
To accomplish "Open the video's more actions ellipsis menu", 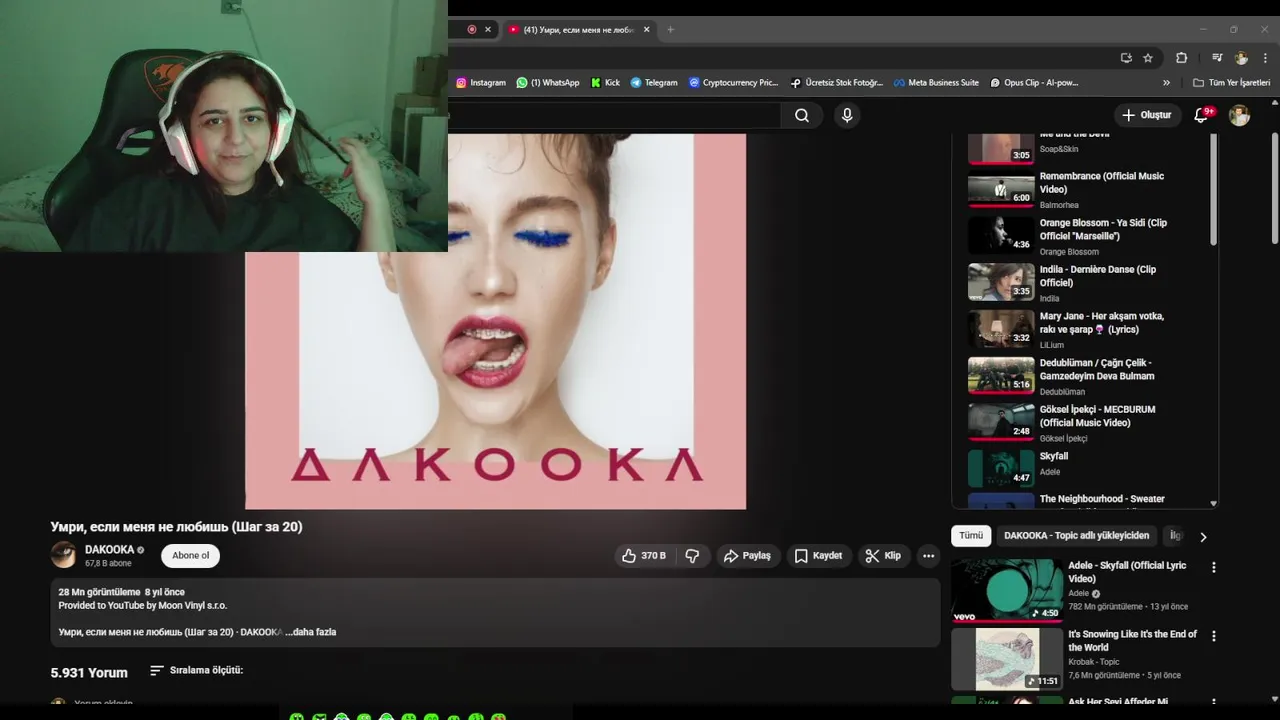I will pyautogui.click(x=928, y=556).
